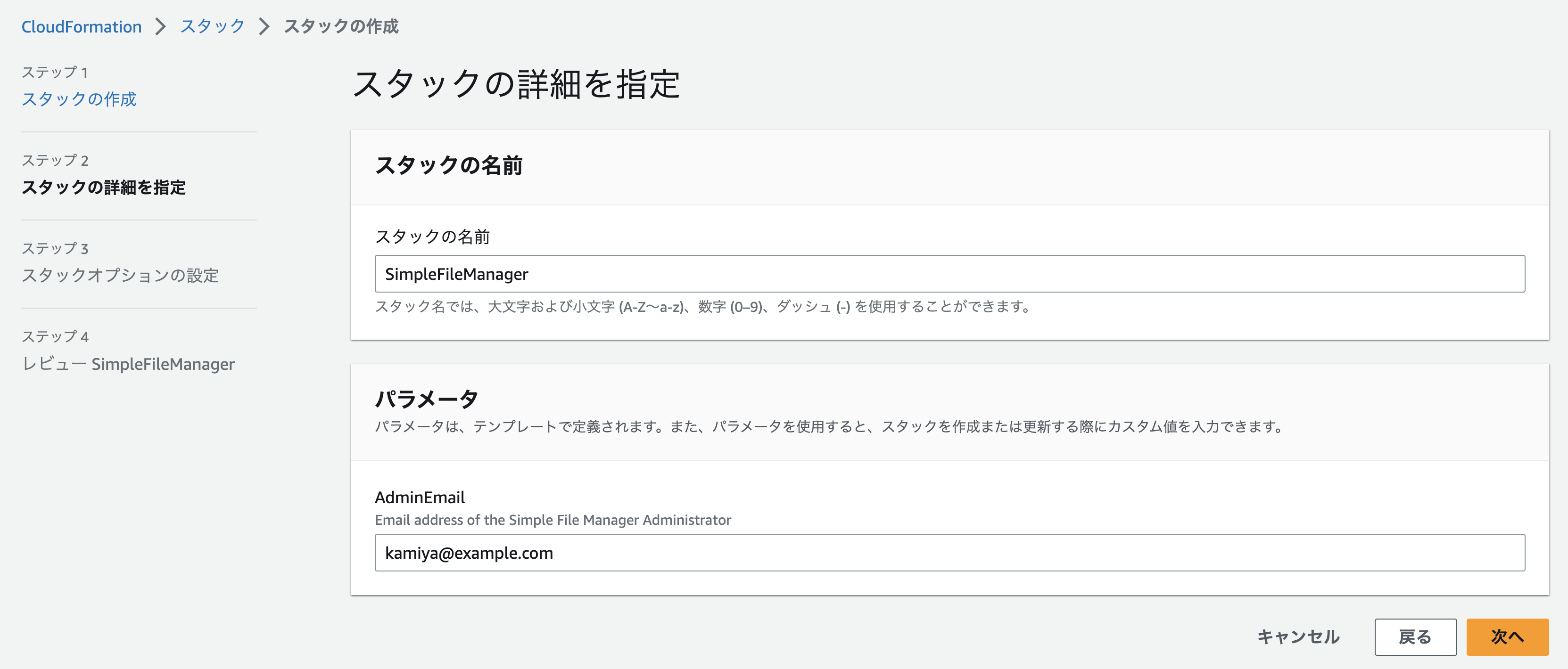Select Step 3 スタックオプションの設定 in sidebar

coord(120,276)
